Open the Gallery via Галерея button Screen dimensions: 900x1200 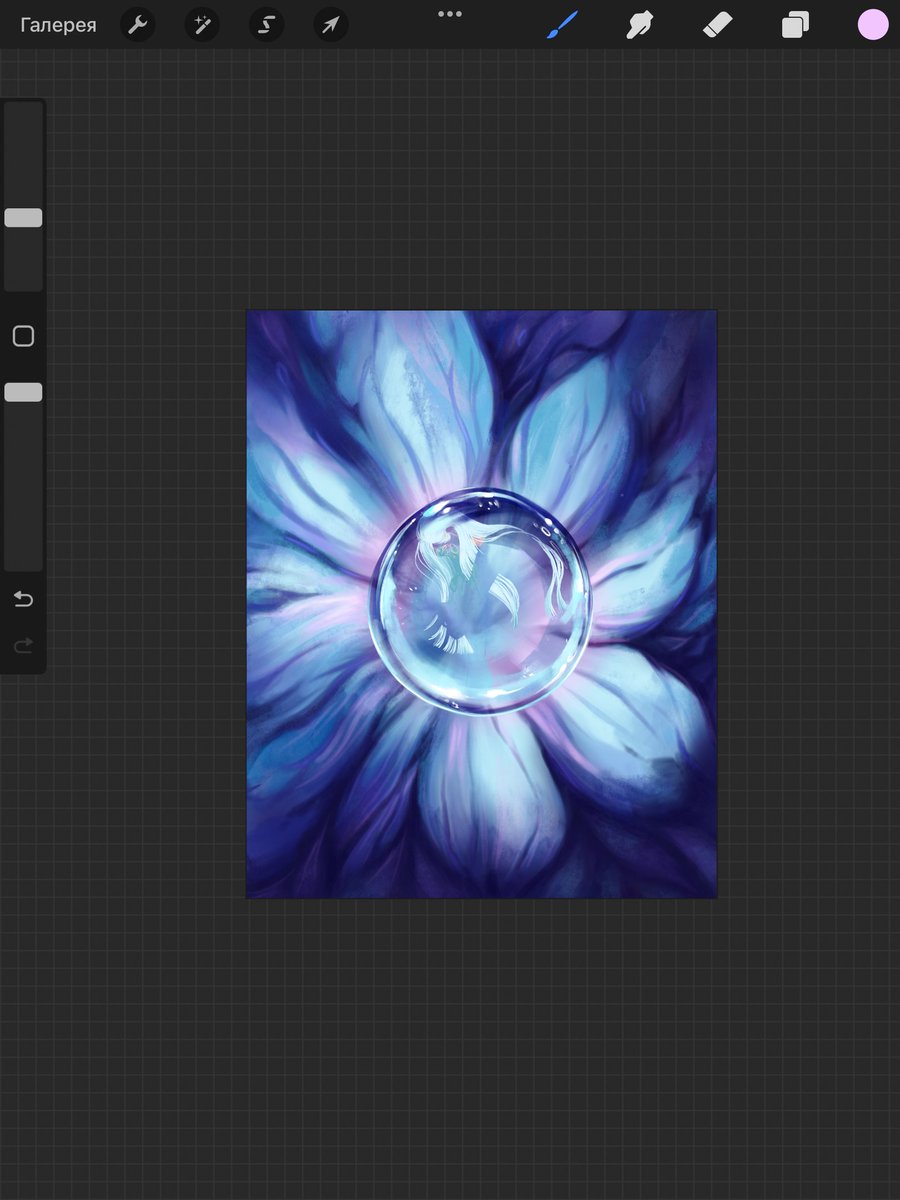58,25
